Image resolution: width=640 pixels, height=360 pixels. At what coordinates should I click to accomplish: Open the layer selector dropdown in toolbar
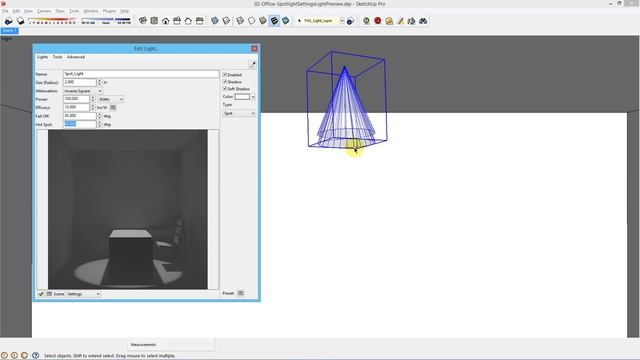pyautogui.click(x=342, y=20)
